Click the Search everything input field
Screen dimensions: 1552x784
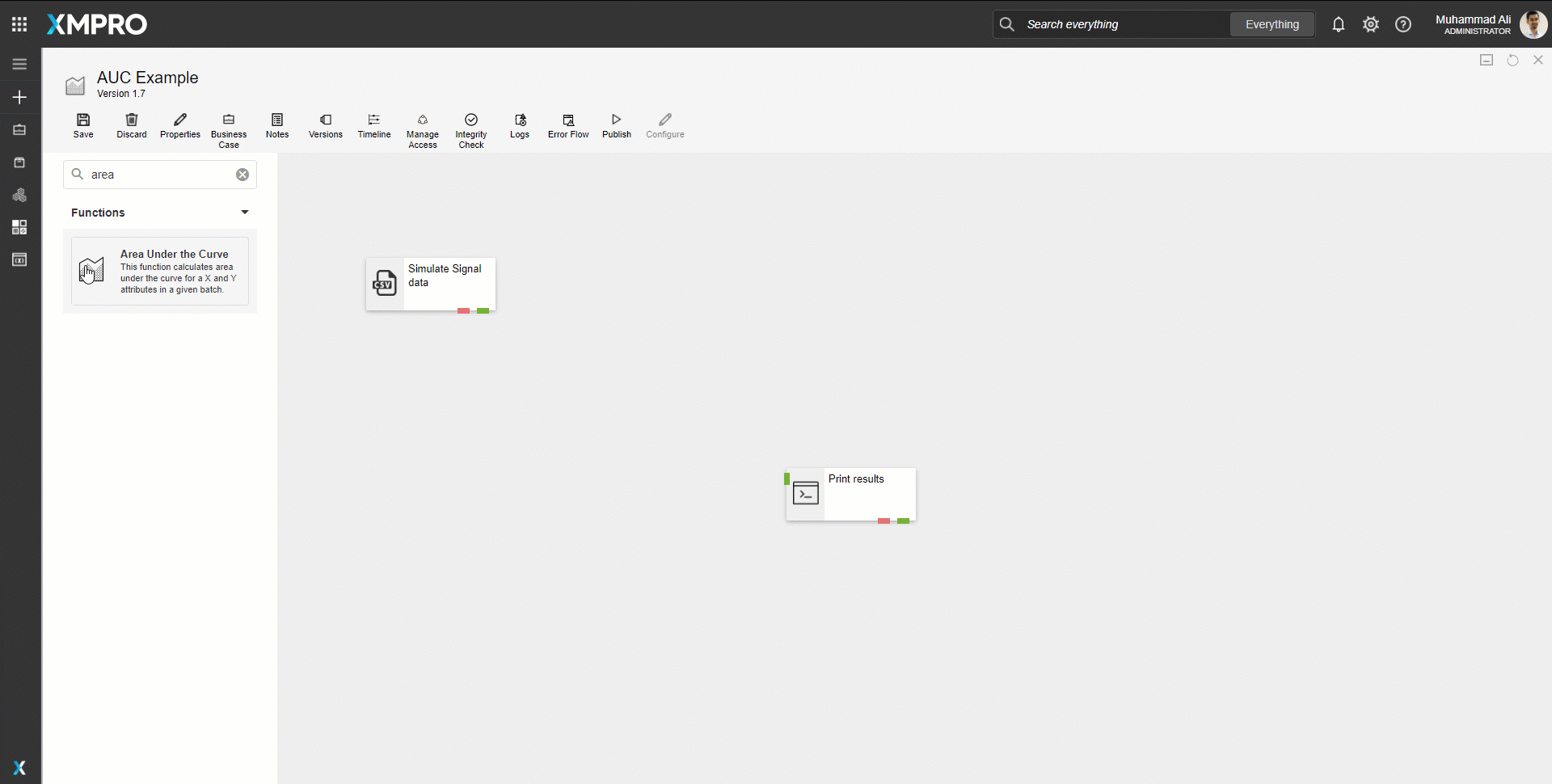point(1124,24)
